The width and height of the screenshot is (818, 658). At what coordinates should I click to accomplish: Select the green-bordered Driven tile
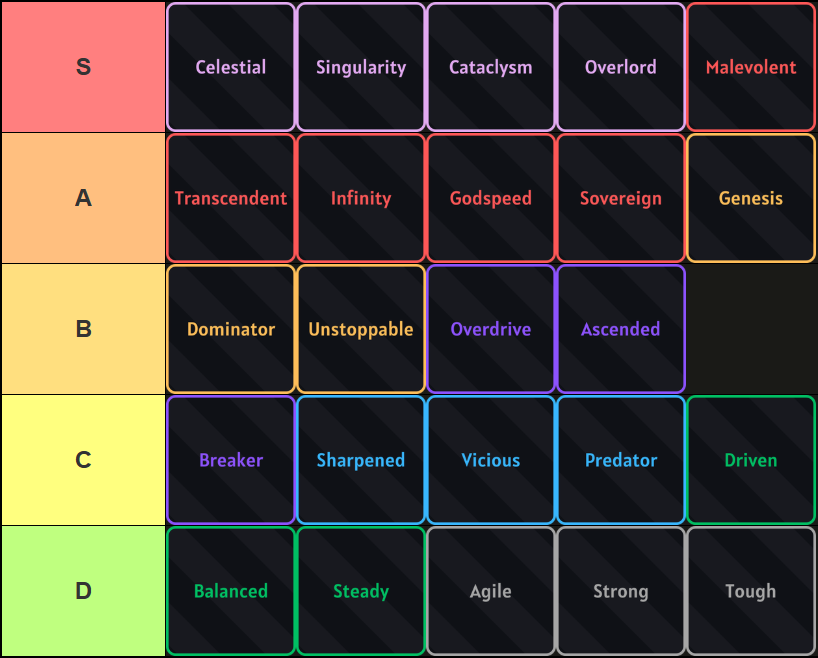(750, 460)
